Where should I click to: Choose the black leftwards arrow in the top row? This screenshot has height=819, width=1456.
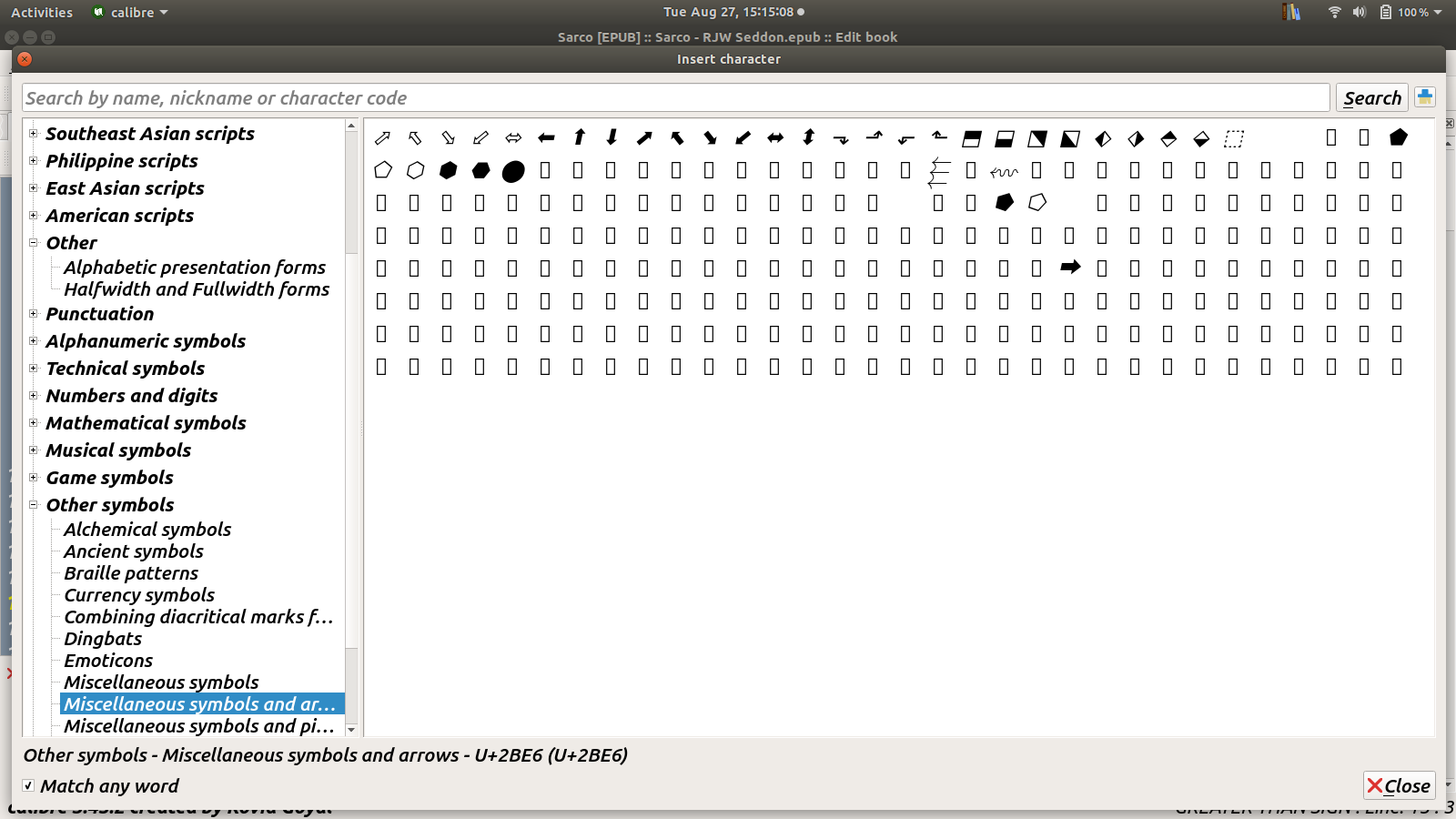tap(546, 138)
